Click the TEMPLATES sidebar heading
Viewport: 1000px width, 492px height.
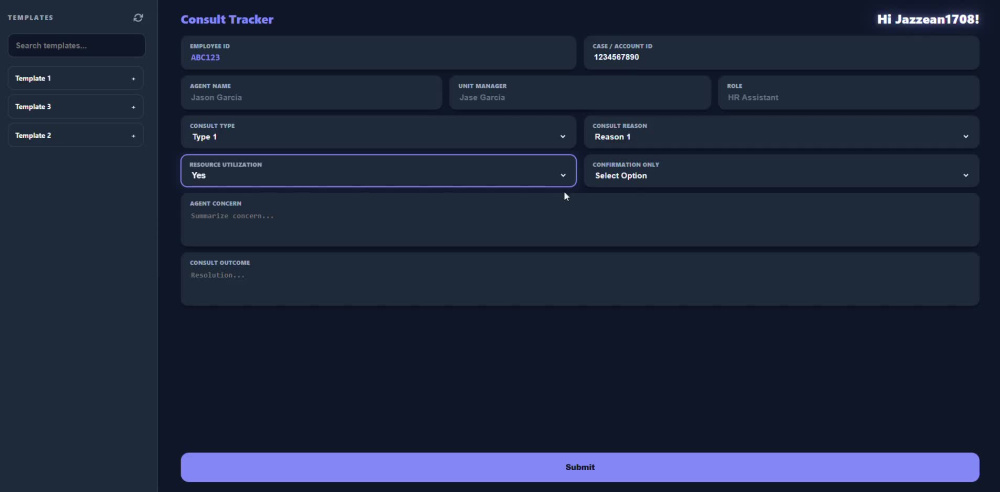[x=31, y=18]
